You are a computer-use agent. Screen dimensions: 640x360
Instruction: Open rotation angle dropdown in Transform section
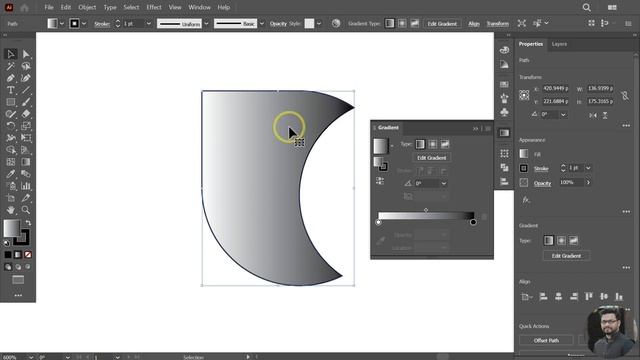coord(563,115)
